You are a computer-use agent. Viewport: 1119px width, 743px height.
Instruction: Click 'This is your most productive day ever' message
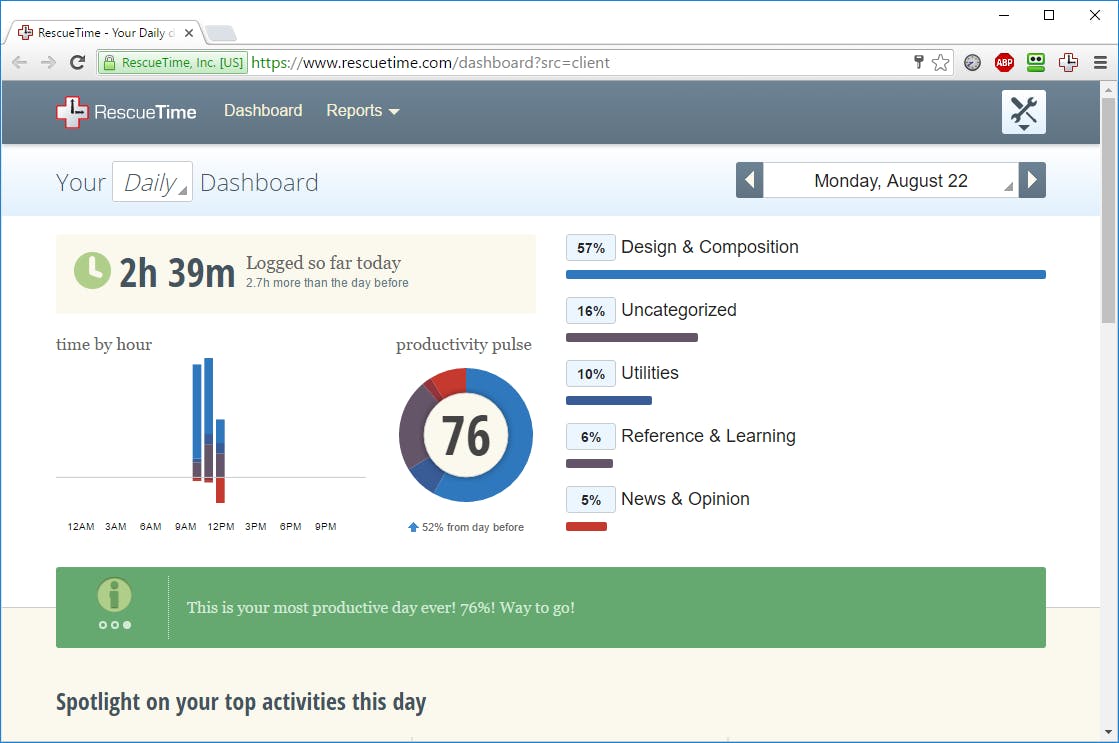[380, 608]
